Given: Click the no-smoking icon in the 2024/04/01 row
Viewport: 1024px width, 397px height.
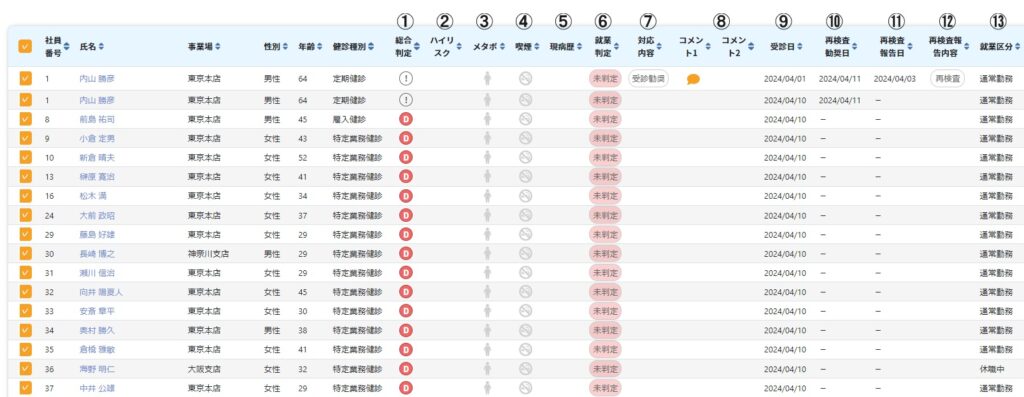Looking at the screenshot, I should click(x=525, y=78).
